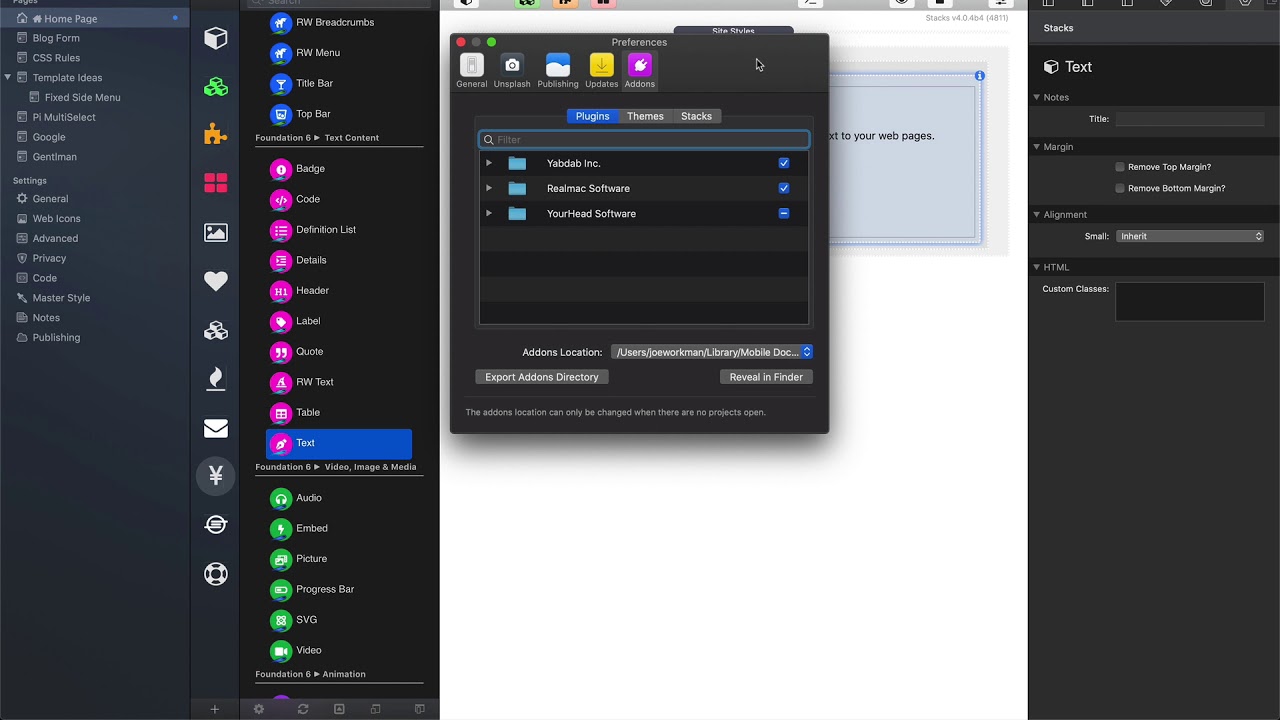
Task: Open the Master Style settings
Action: tap(61, 298)
